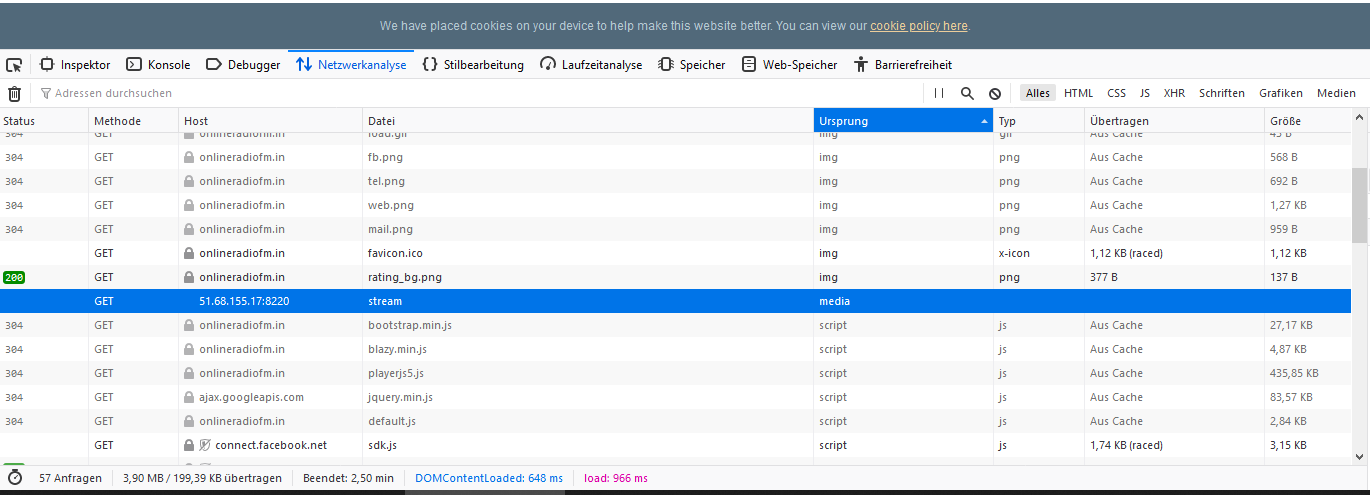Click the request blocking icon
This screenshot has width=1370, height=495.
click(995, 93)
